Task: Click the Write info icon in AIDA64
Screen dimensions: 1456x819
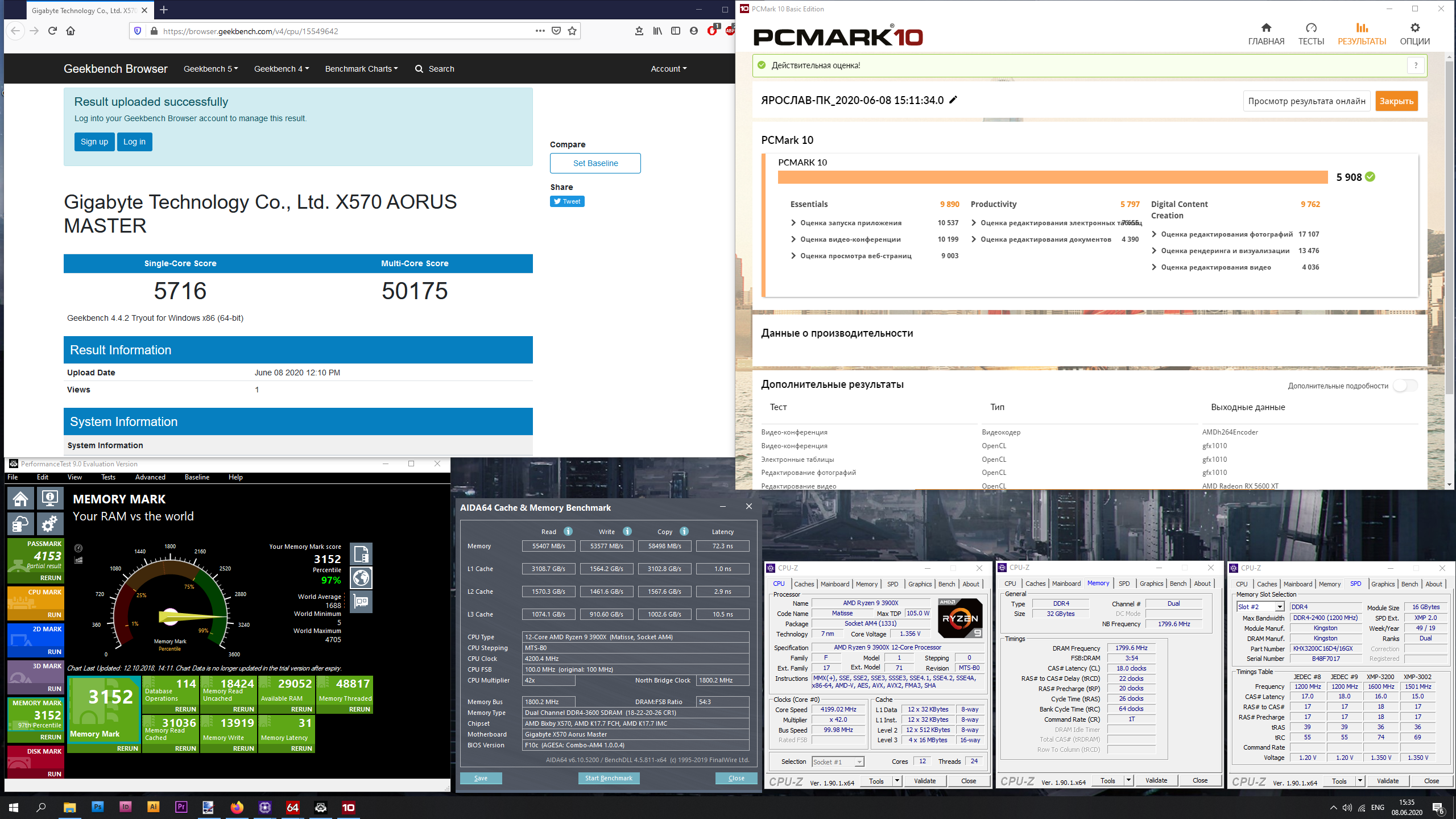Action: (x=627, y=531)
